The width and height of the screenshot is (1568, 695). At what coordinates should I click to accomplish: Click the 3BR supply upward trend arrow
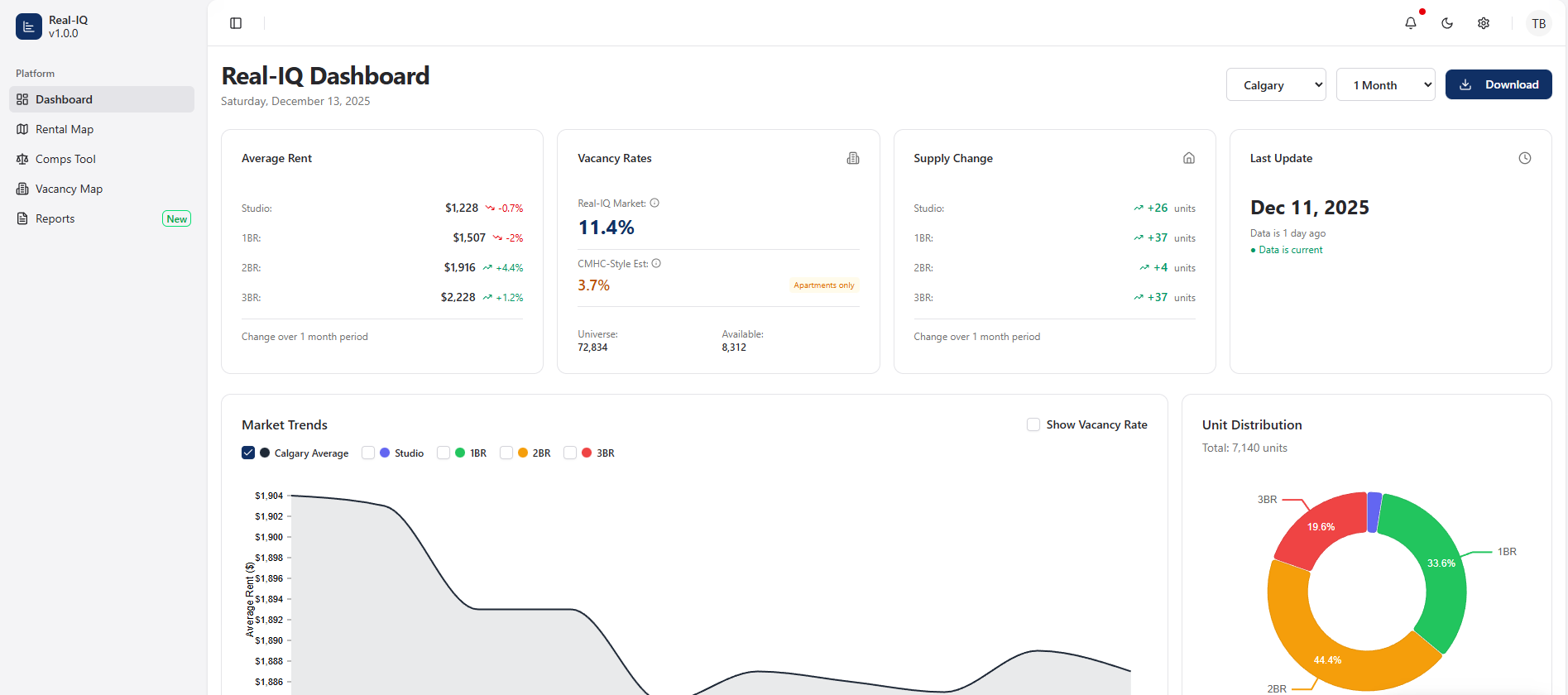pyautogui.click(x=1139, y=298)
